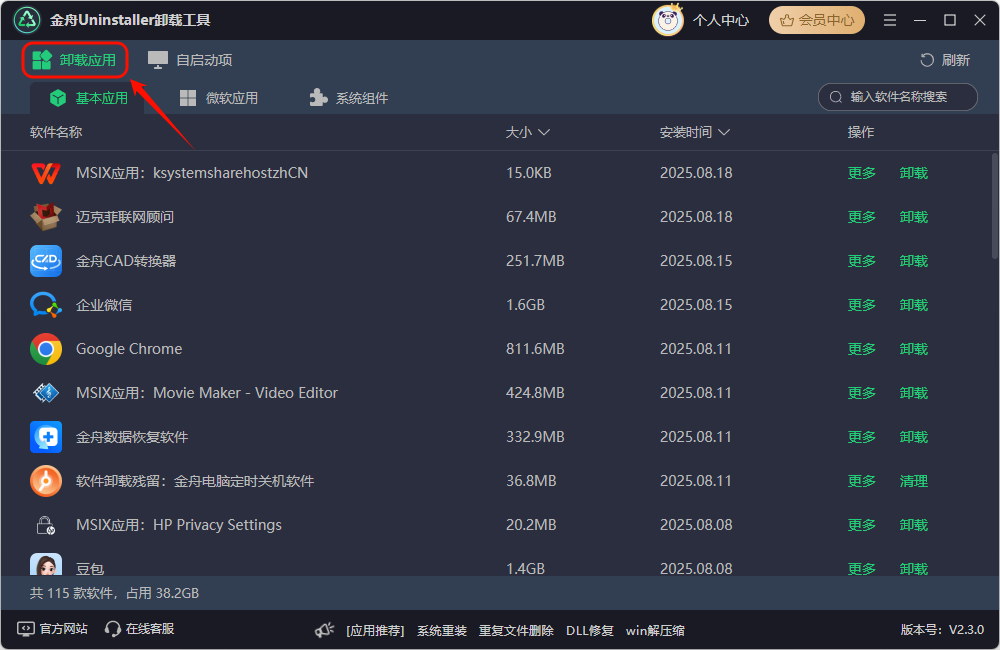Select the Google Chrome name text
1000x650 pixels.
[x=129, y=349]
